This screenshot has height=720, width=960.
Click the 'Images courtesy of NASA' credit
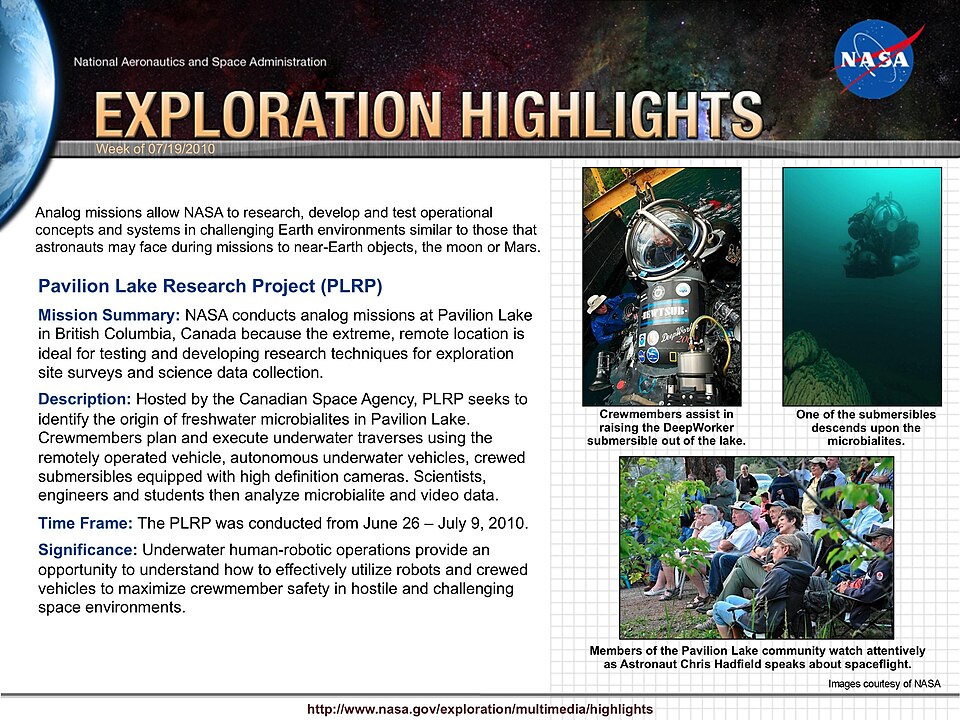pyautogui.click(x=884, y=683)
